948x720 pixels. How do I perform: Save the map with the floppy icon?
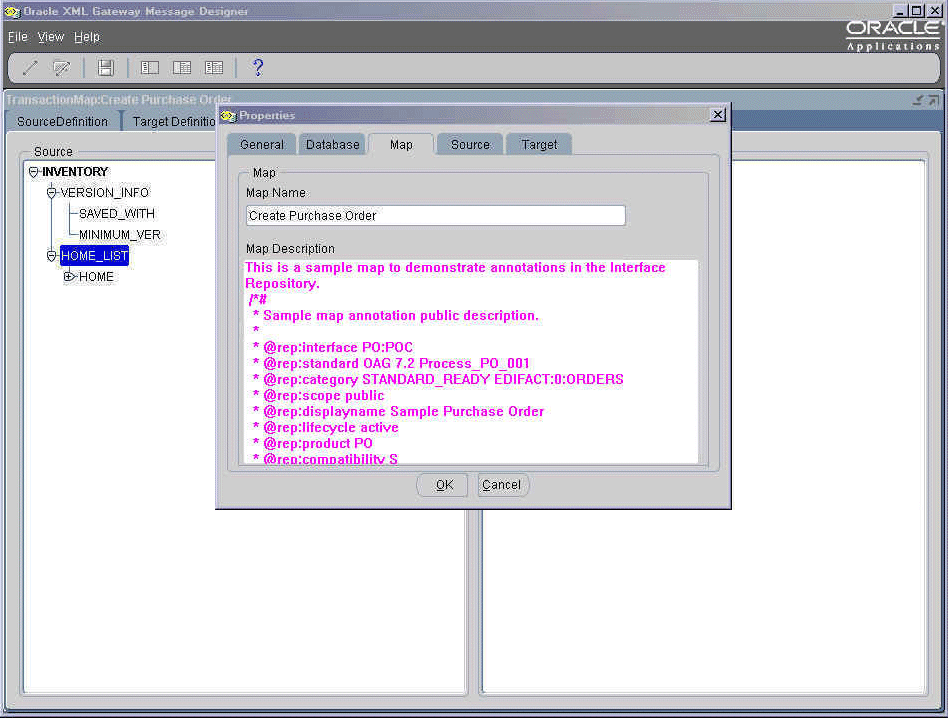point(106,68)
